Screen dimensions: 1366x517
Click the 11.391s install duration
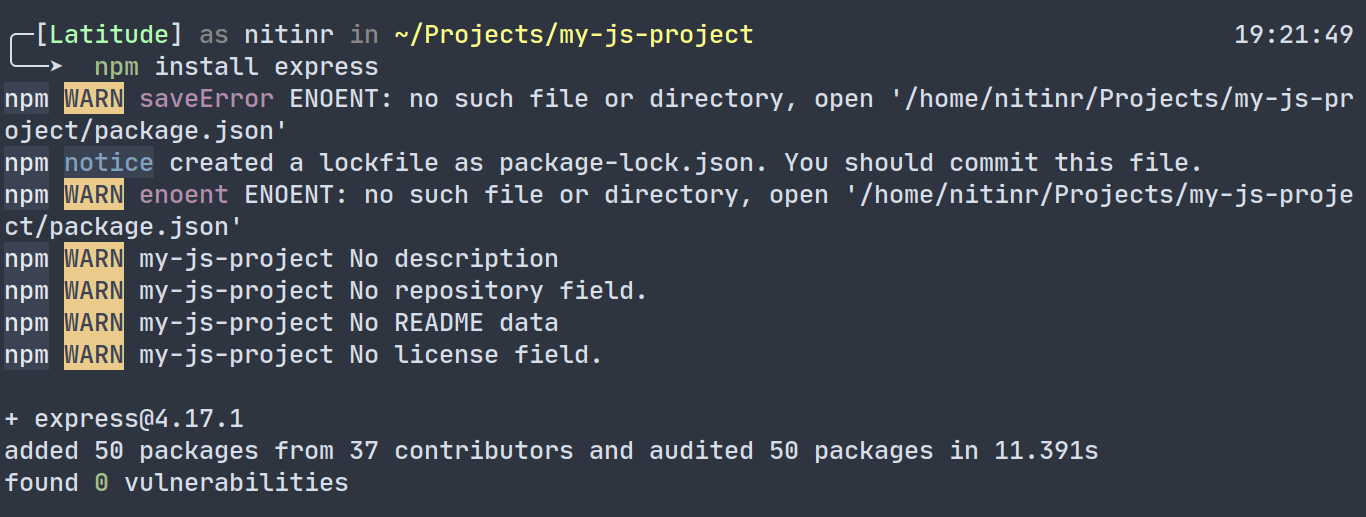coord(1046,451)
